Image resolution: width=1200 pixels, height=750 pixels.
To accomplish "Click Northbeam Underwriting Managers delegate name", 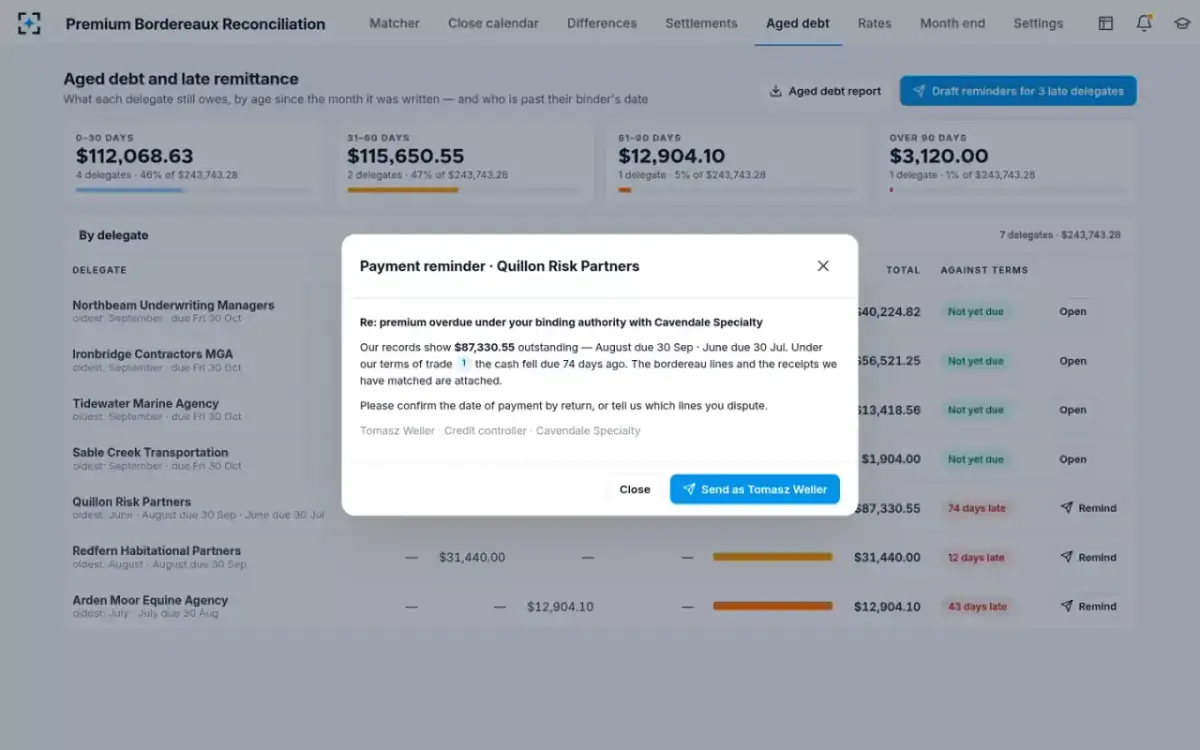I will (x=173, y=305).
